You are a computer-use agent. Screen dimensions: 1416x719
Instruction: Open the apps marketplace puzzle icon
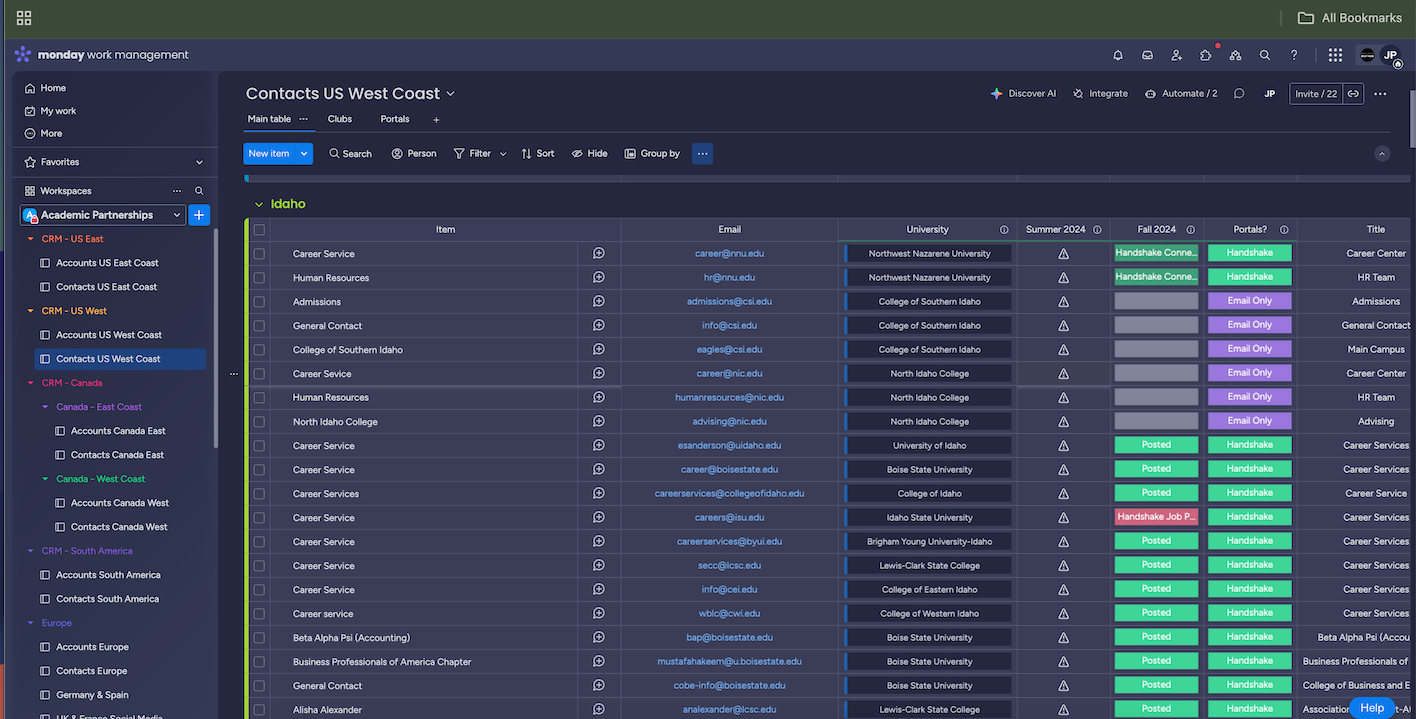[1206, 55]
